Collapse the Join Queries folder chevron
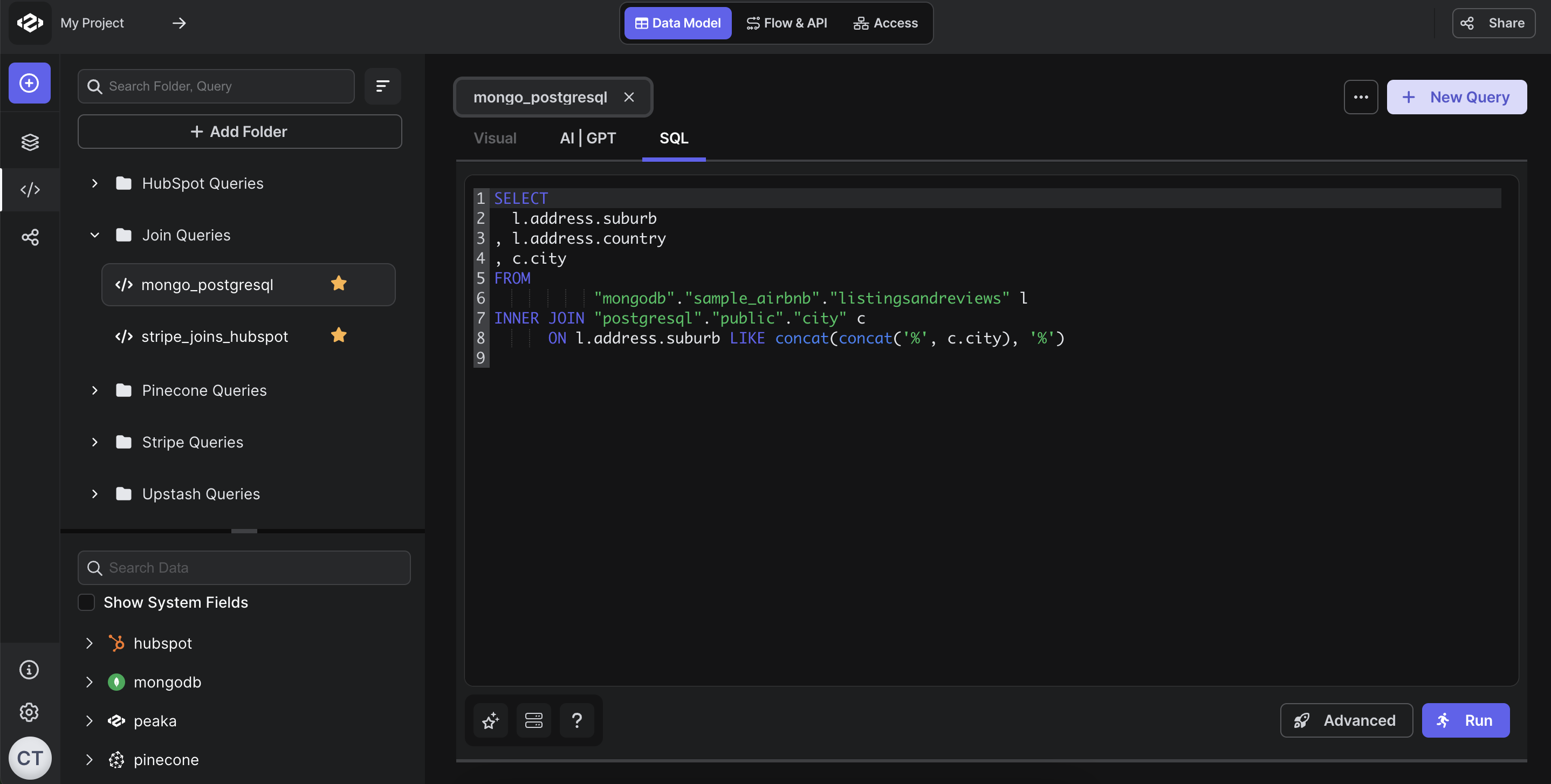The height and width of the screenshot is (784, 1551). 94,235
